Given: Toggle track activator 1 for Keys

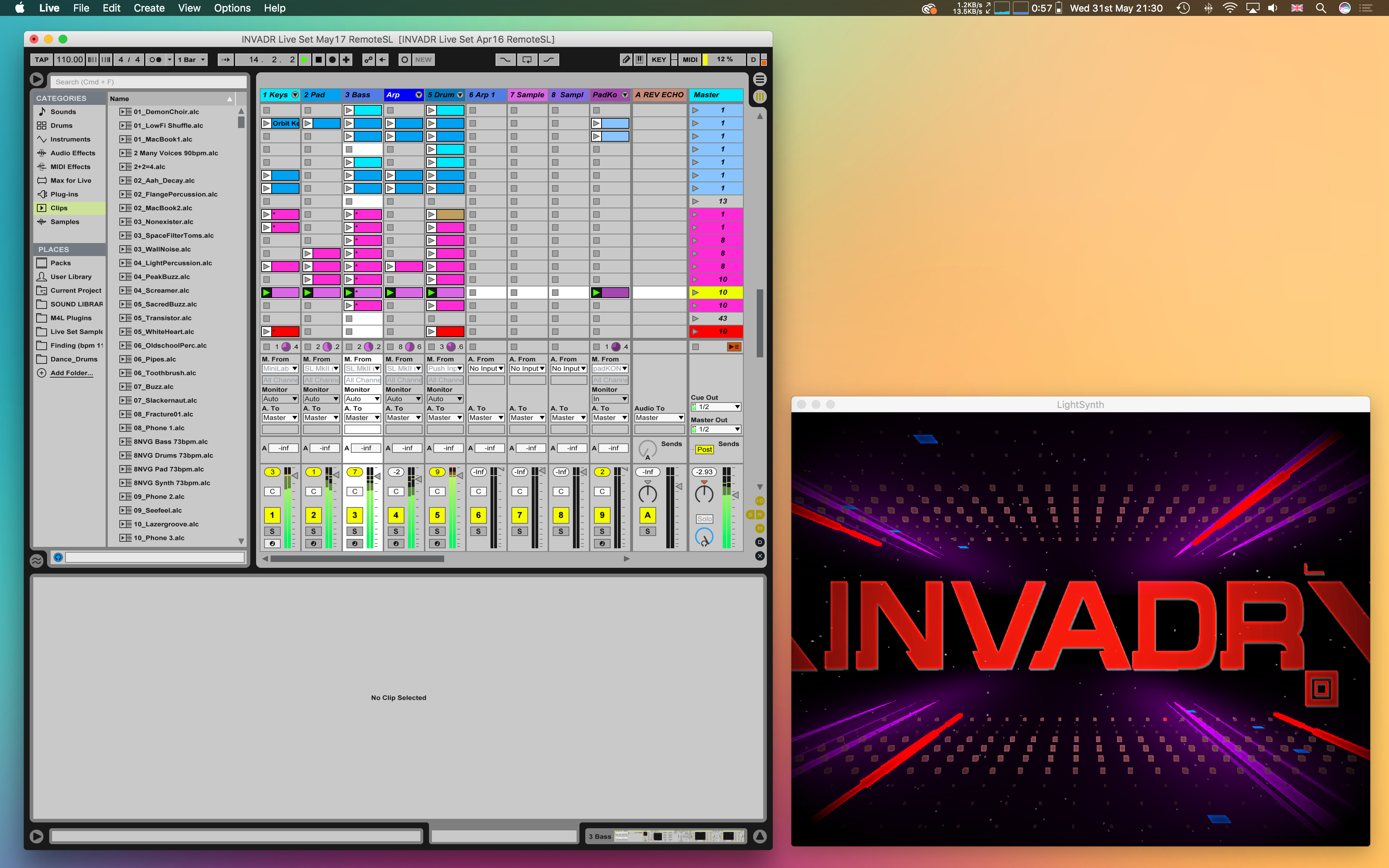Looking at the screenshot, I should click(272, 515).
